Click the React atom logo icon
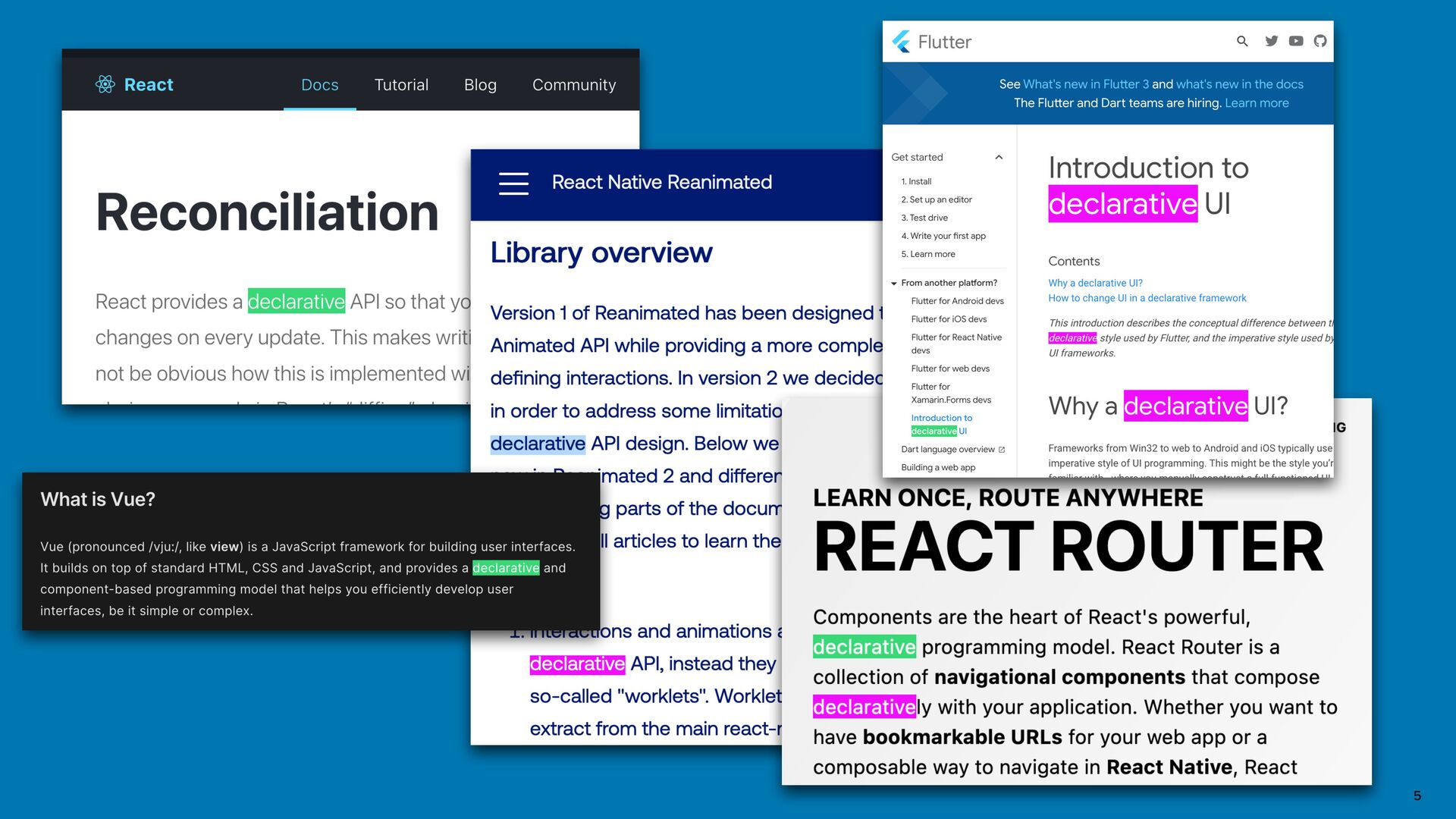The width and height of the screenshot is (1456, 819). click(x=105, y=84)
